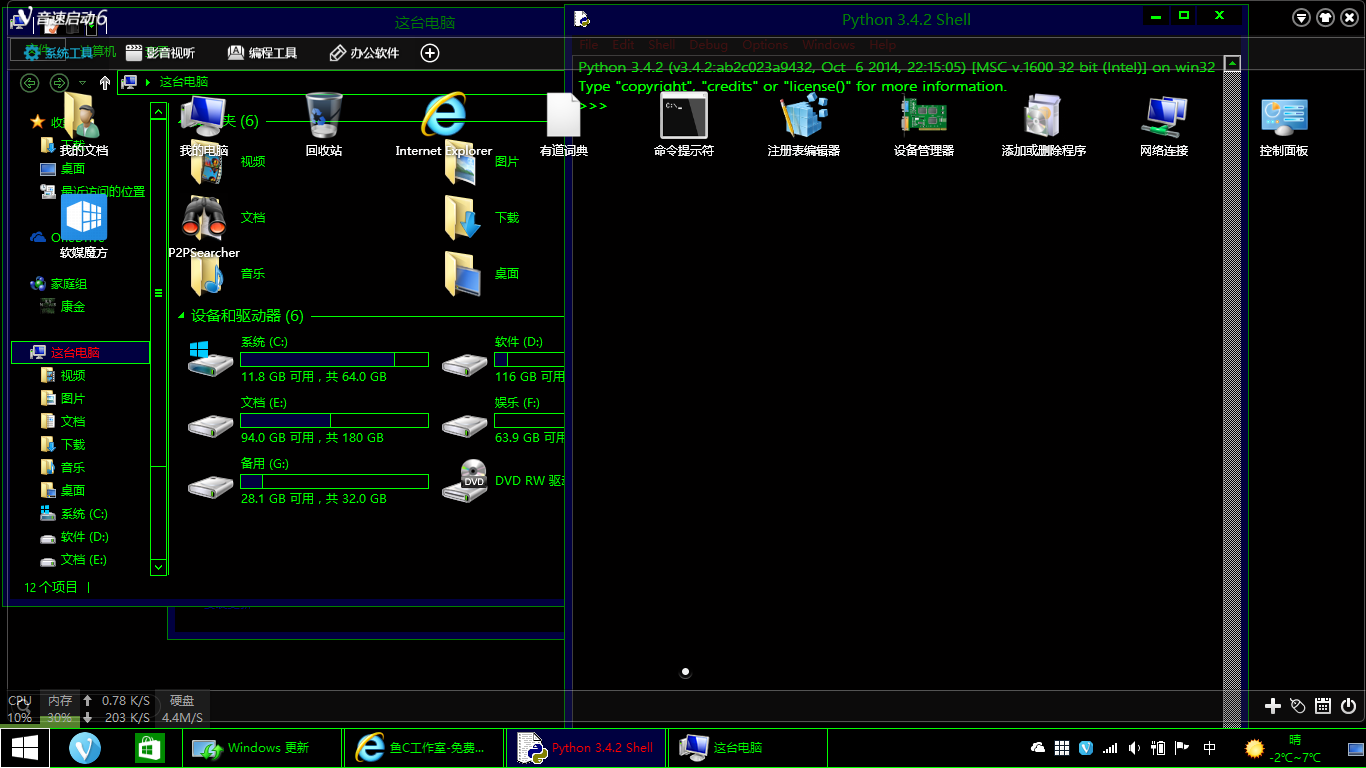1366x768 pixels.
Task: Click the launcher calendar icon
Action: (x=1322, y=706)
